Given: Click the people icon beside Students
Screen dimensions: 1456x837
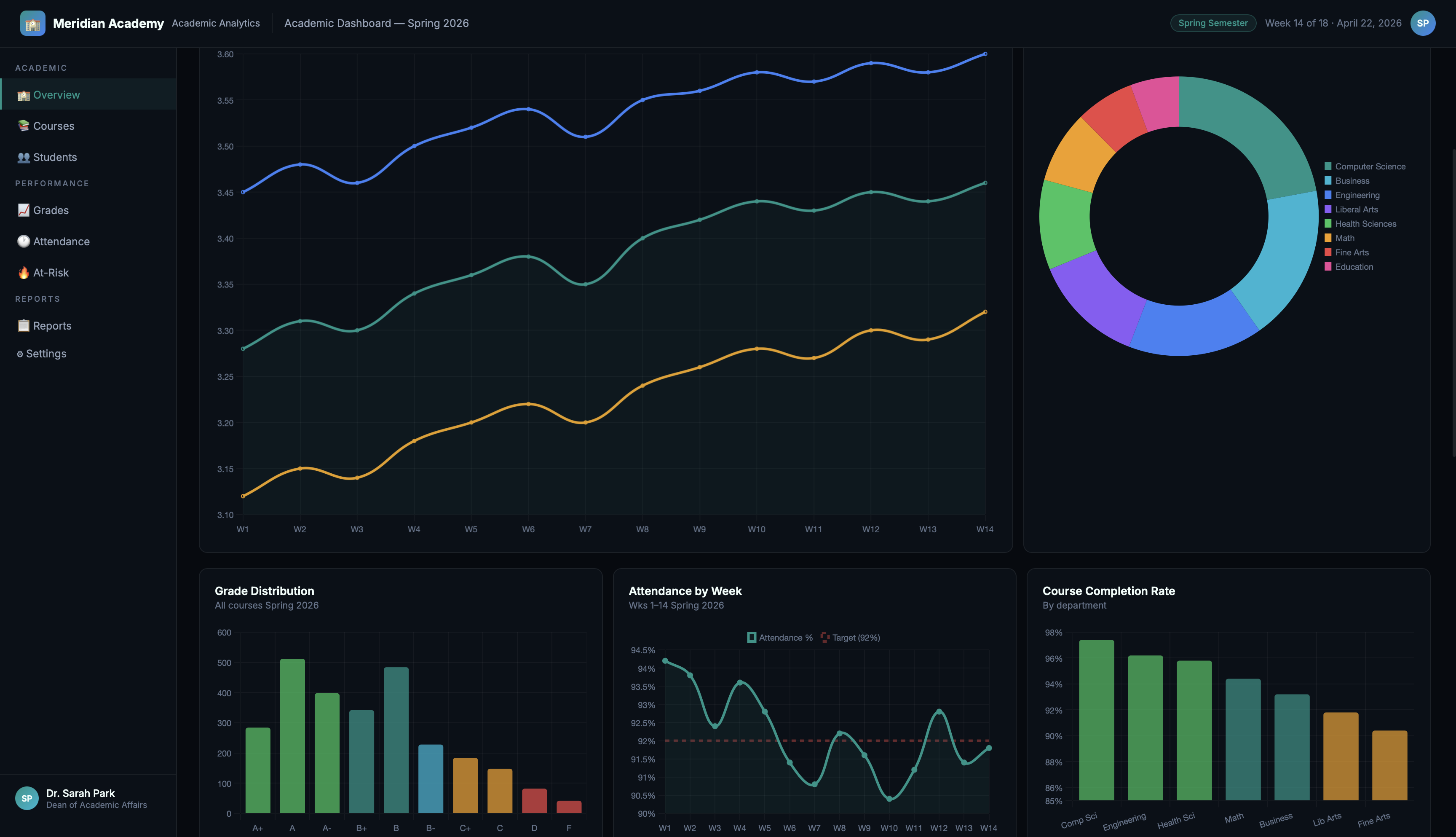Looking at the screenshot, I should point(24,157).
